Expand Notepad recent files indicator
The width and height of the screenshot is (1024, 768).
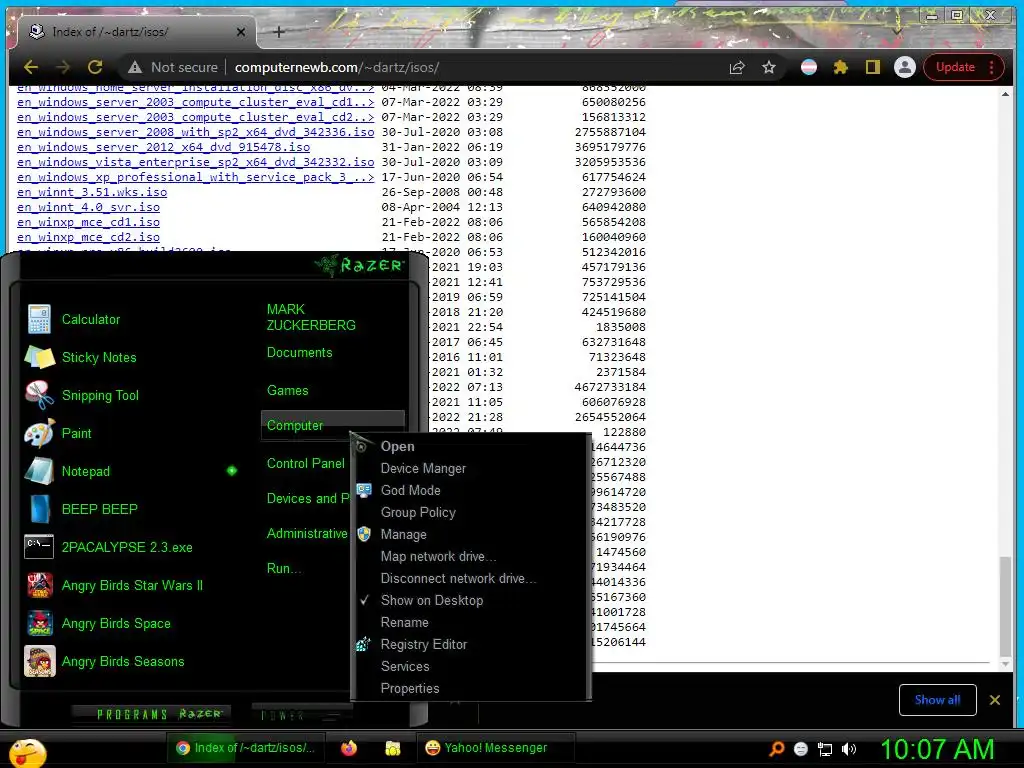[x=232, y=470]
